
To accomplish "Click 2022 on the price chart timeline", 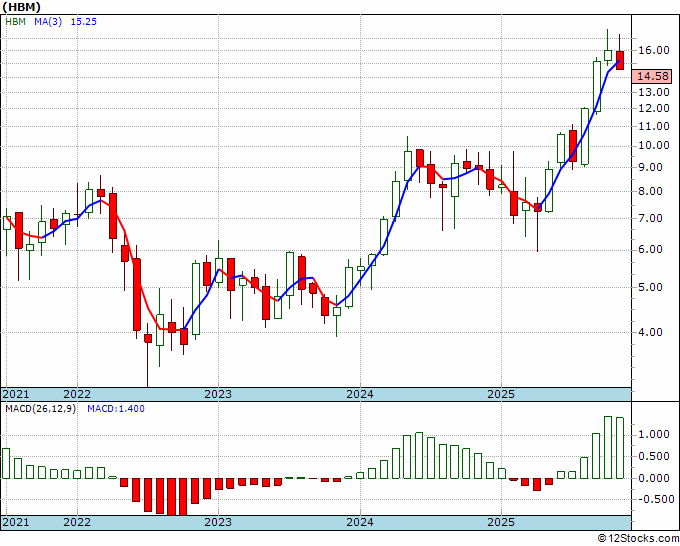I will pyautogui.click(x=77, y=394).
